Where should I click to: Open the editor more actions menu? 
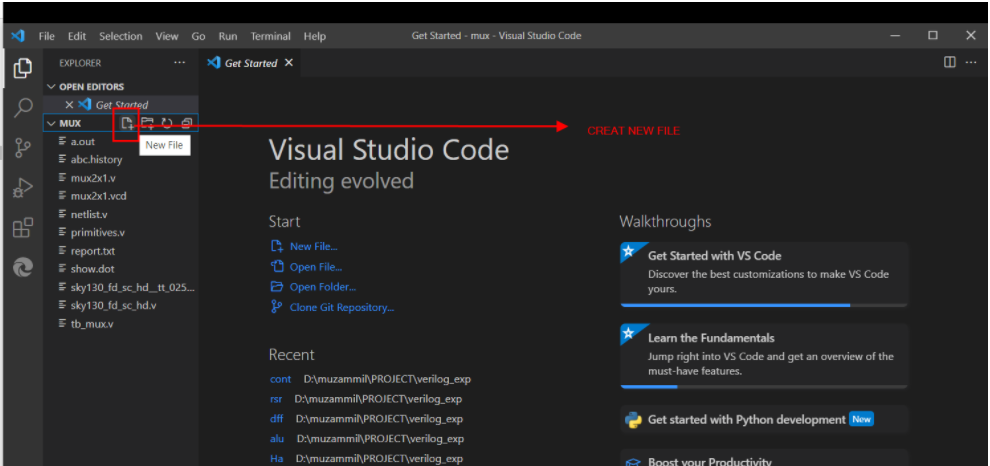(971, 63)
